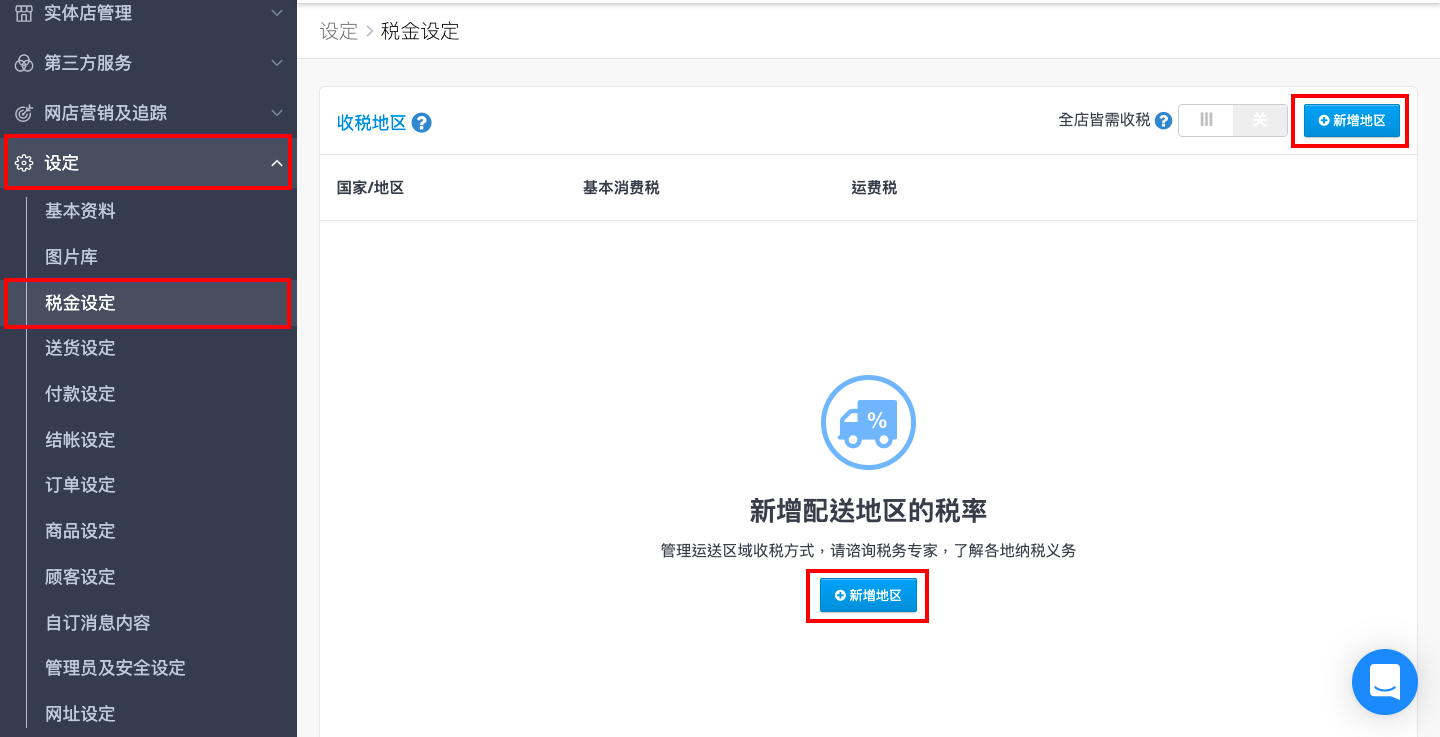Select 图片库 in sidebar
This screenshot has width=1440, height=737.
tap(71, 257)
